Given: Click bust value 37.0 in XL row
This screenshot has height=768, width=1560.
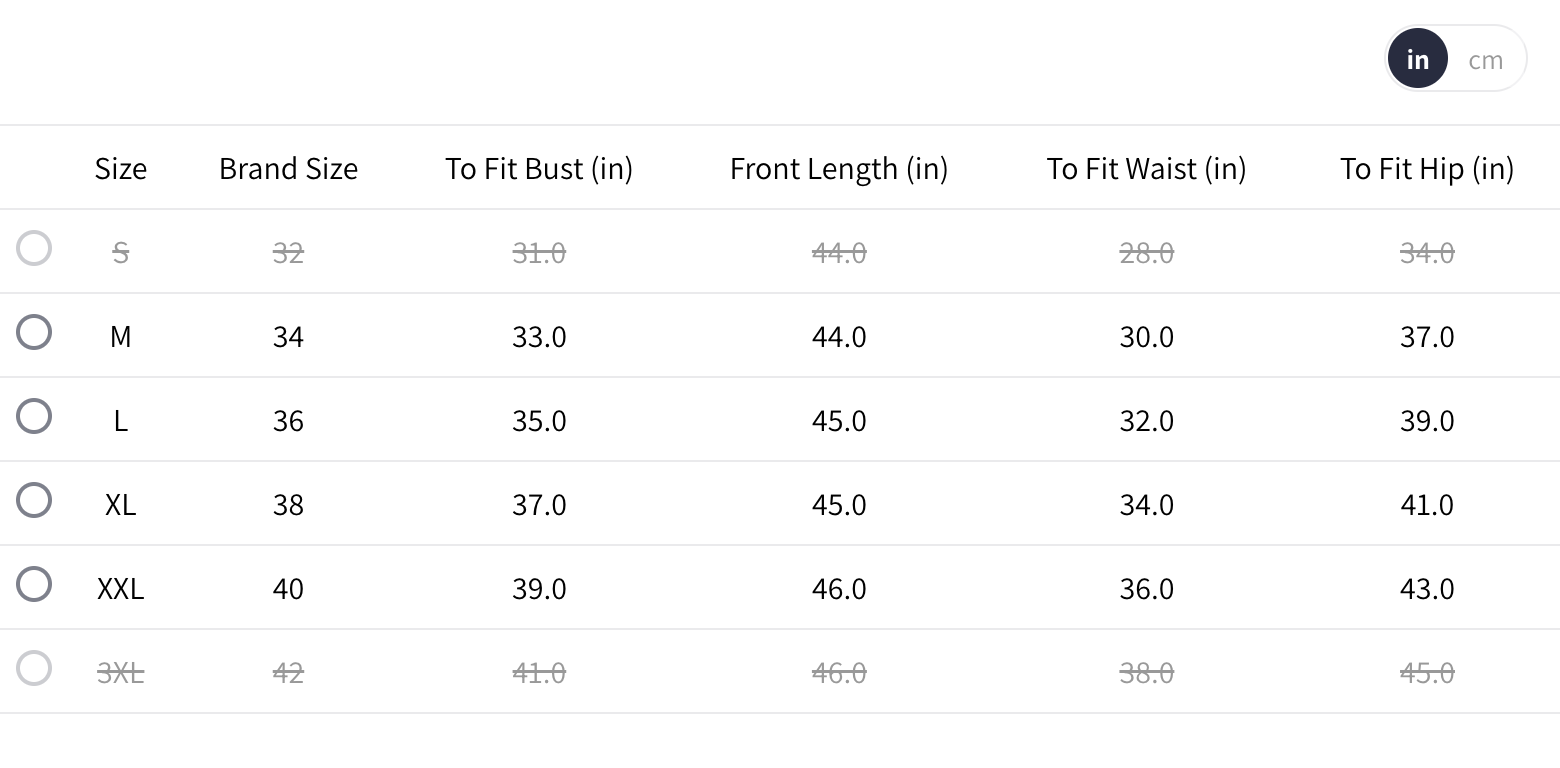Looking at the screenshot, I should [x=539, y=505].
